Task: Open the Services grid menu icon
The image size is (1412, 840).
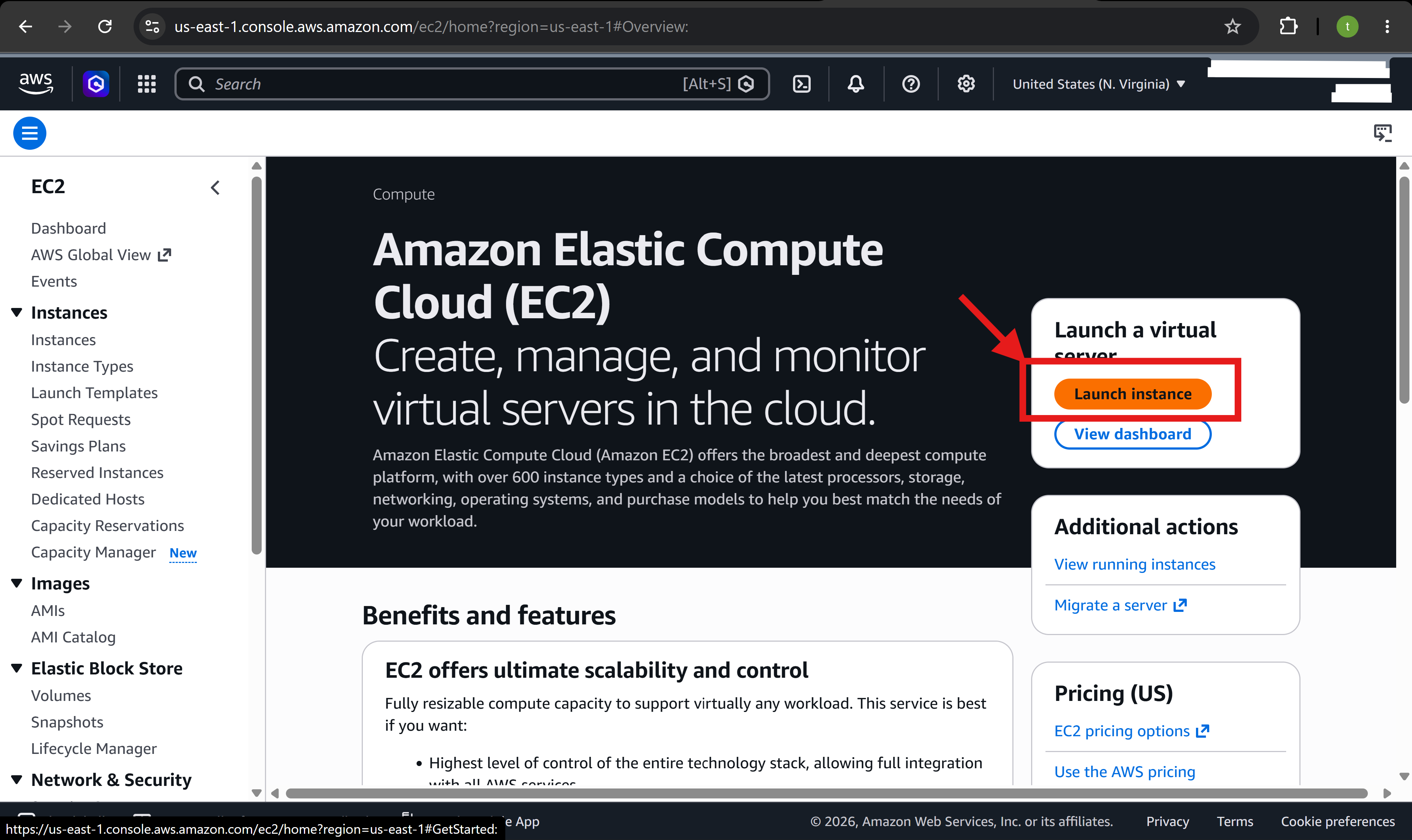Action: point(146,84)
